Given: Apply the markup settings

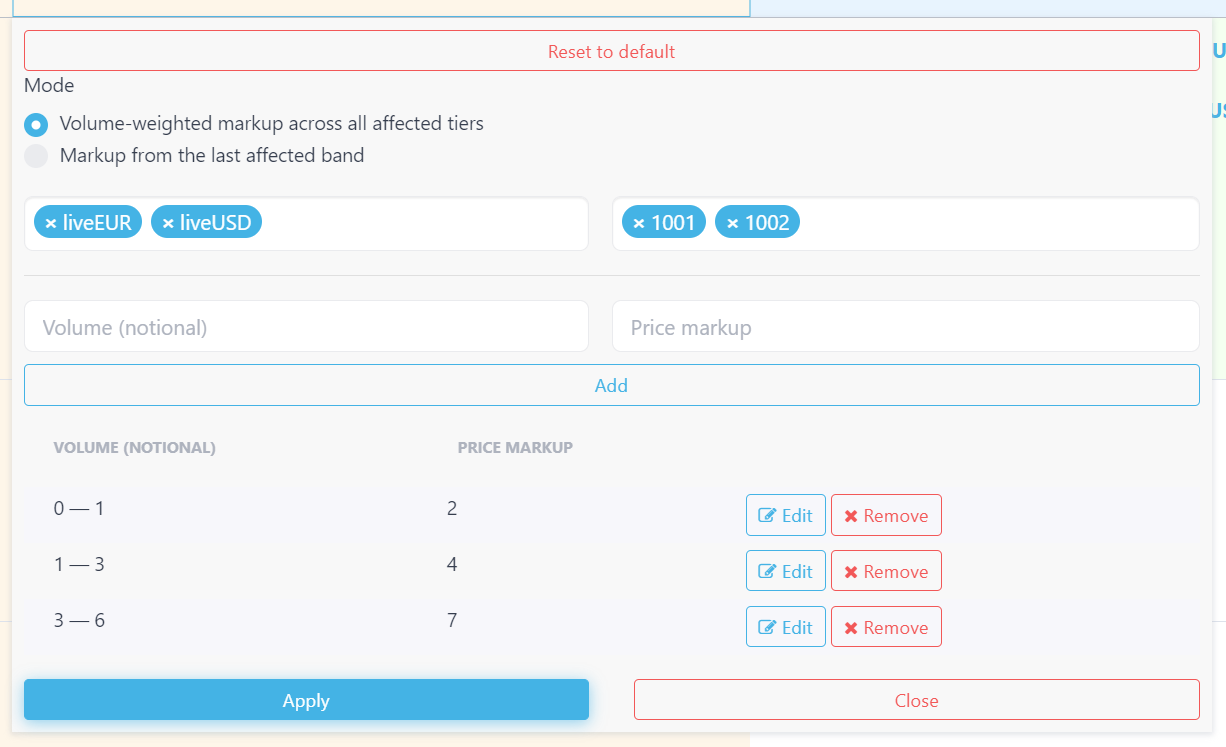Looking at the screenshot, I should [x=306, y=700].
